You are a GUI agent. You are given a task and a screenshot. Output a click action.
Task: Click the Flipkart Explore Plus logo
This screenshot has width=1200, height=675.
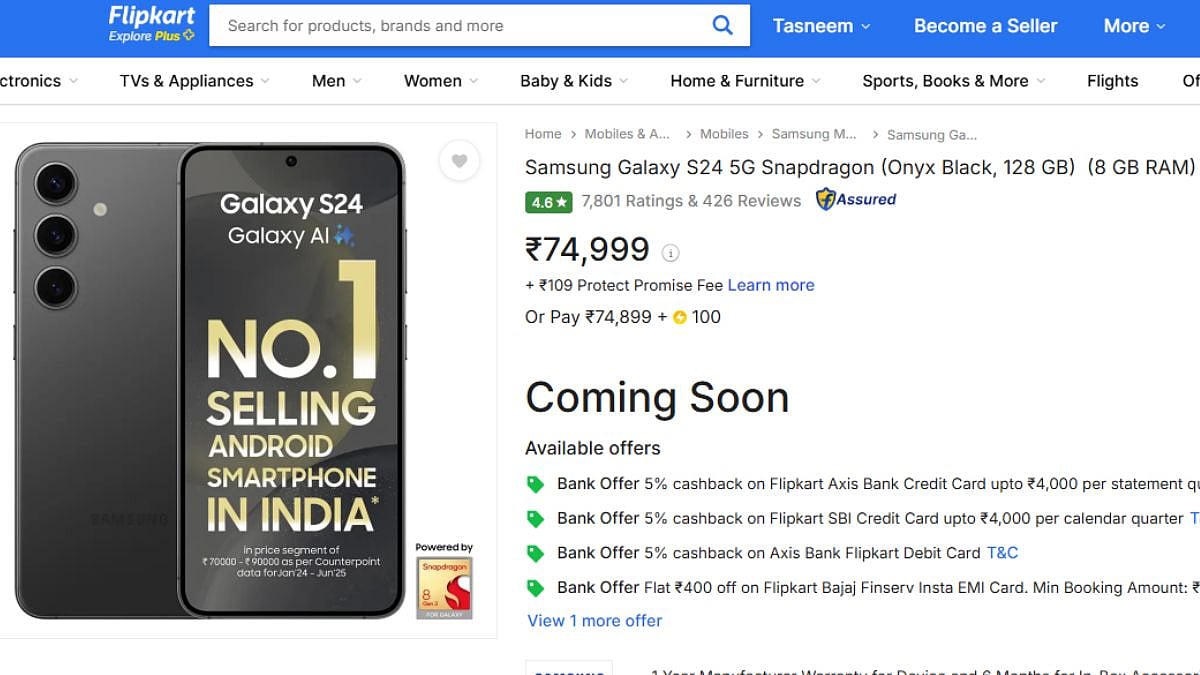[x=152, y=25]
